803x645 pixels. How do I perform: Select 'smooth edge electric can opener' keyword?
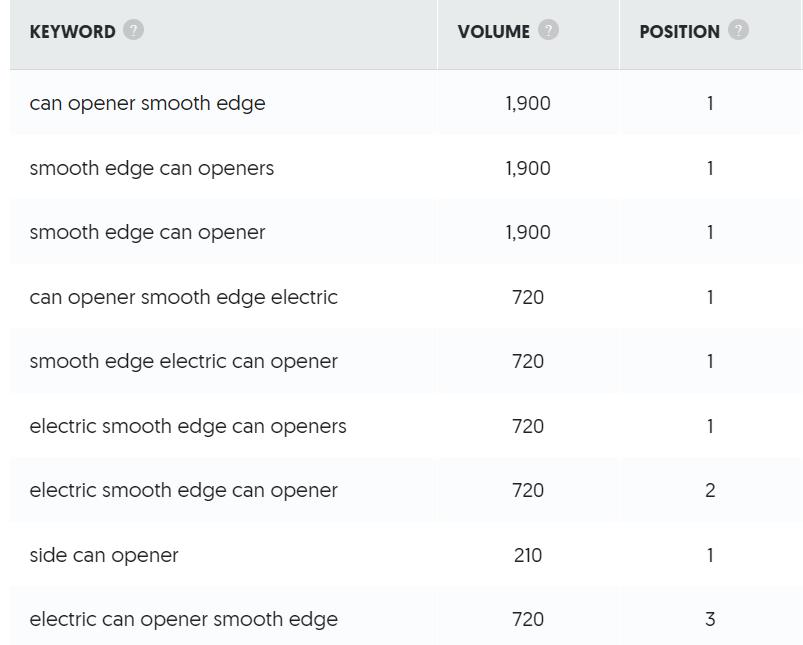[x=184, y=362]
